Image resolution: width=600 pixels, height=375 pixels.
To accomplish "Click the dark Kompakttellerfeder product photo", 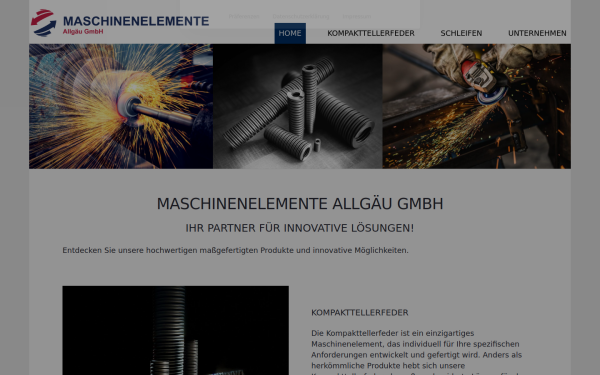I will tap(176, 330).
